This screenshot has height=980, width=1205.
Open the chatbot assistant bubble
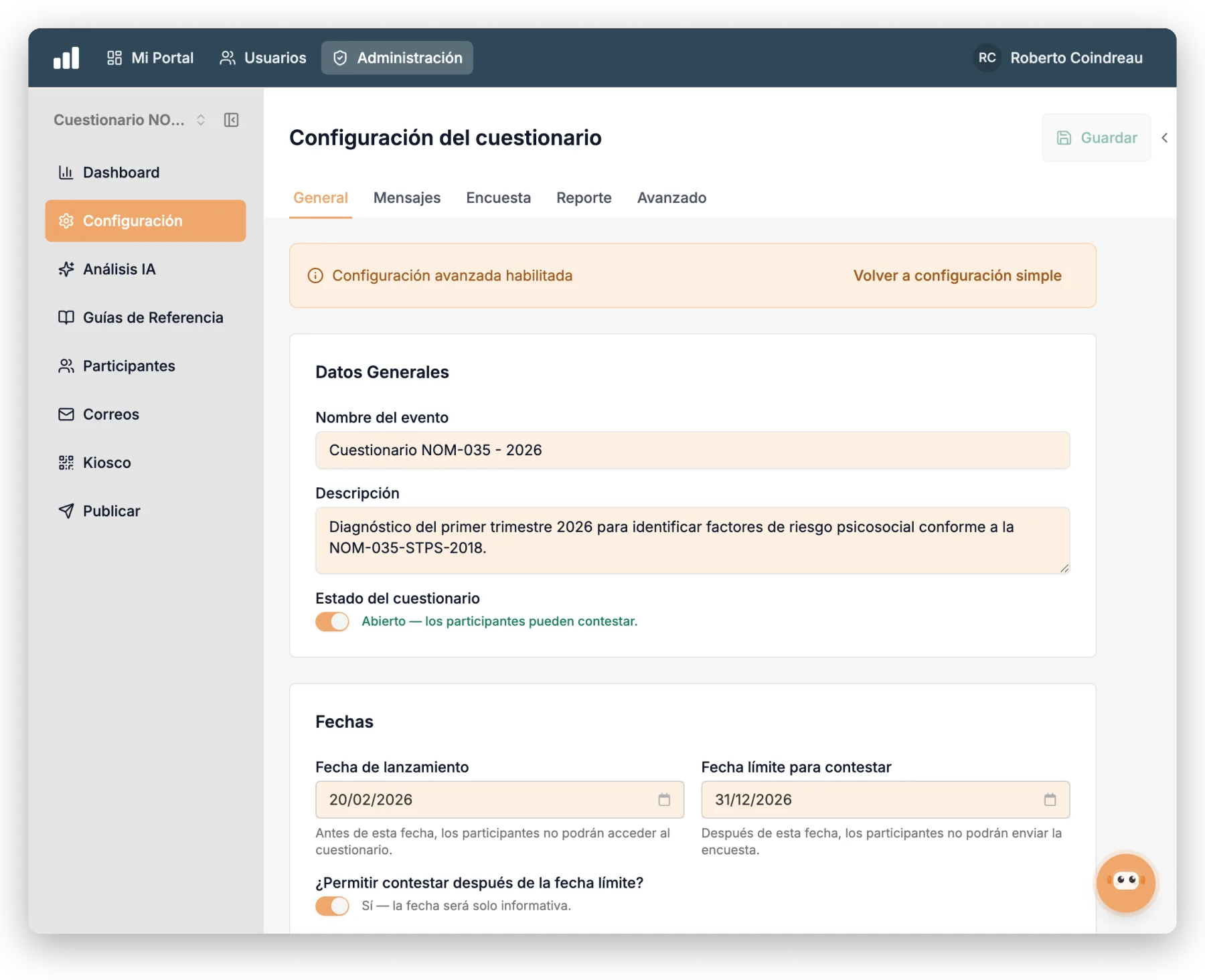coord(1125,882)
